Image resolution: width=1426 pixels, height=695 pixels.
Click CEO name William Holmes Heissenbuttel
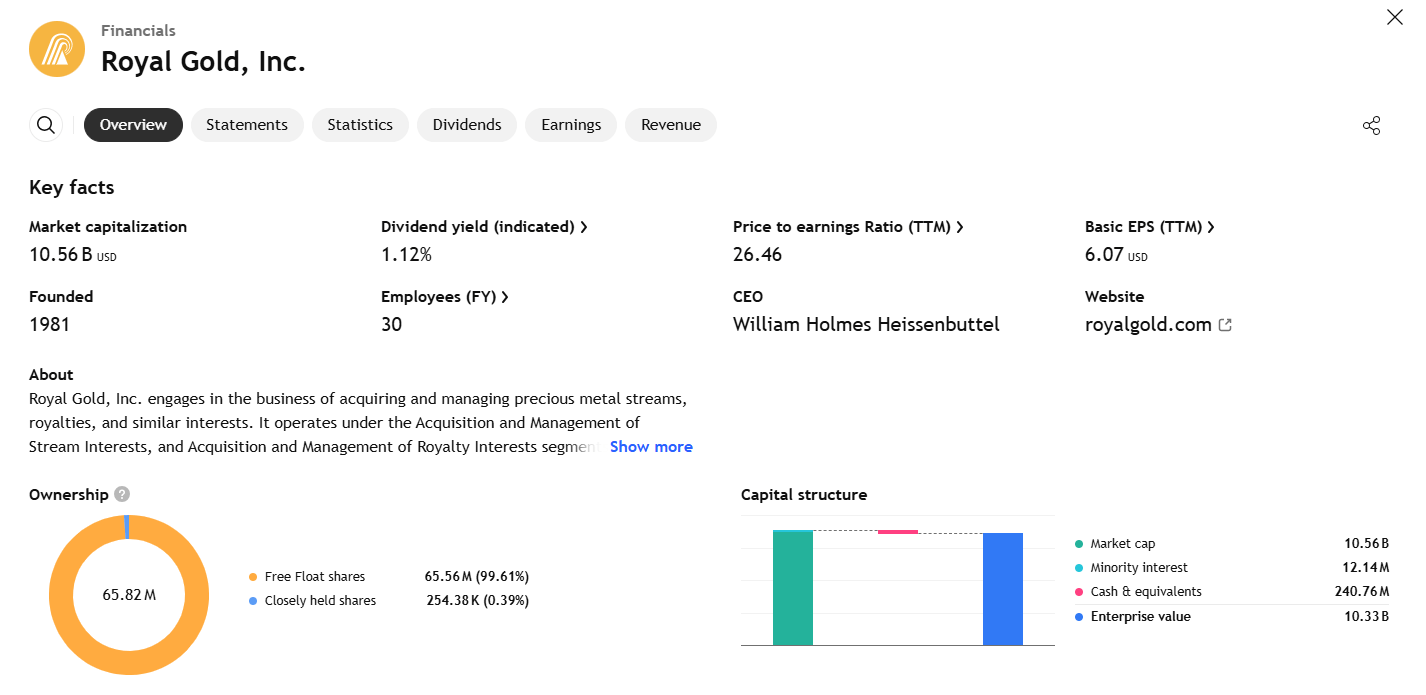(x=866, y=325)
